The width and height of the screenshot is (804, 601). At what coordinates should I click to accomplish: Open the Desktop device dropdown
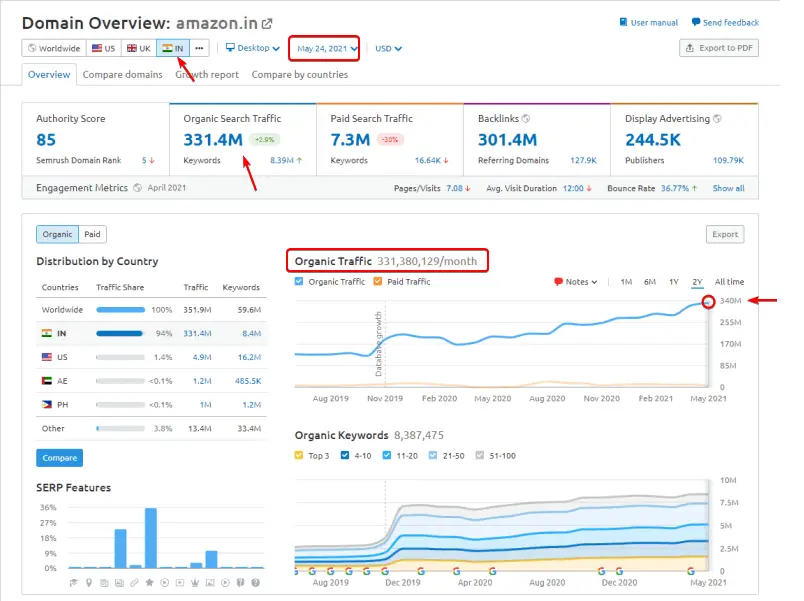(252, 48)
